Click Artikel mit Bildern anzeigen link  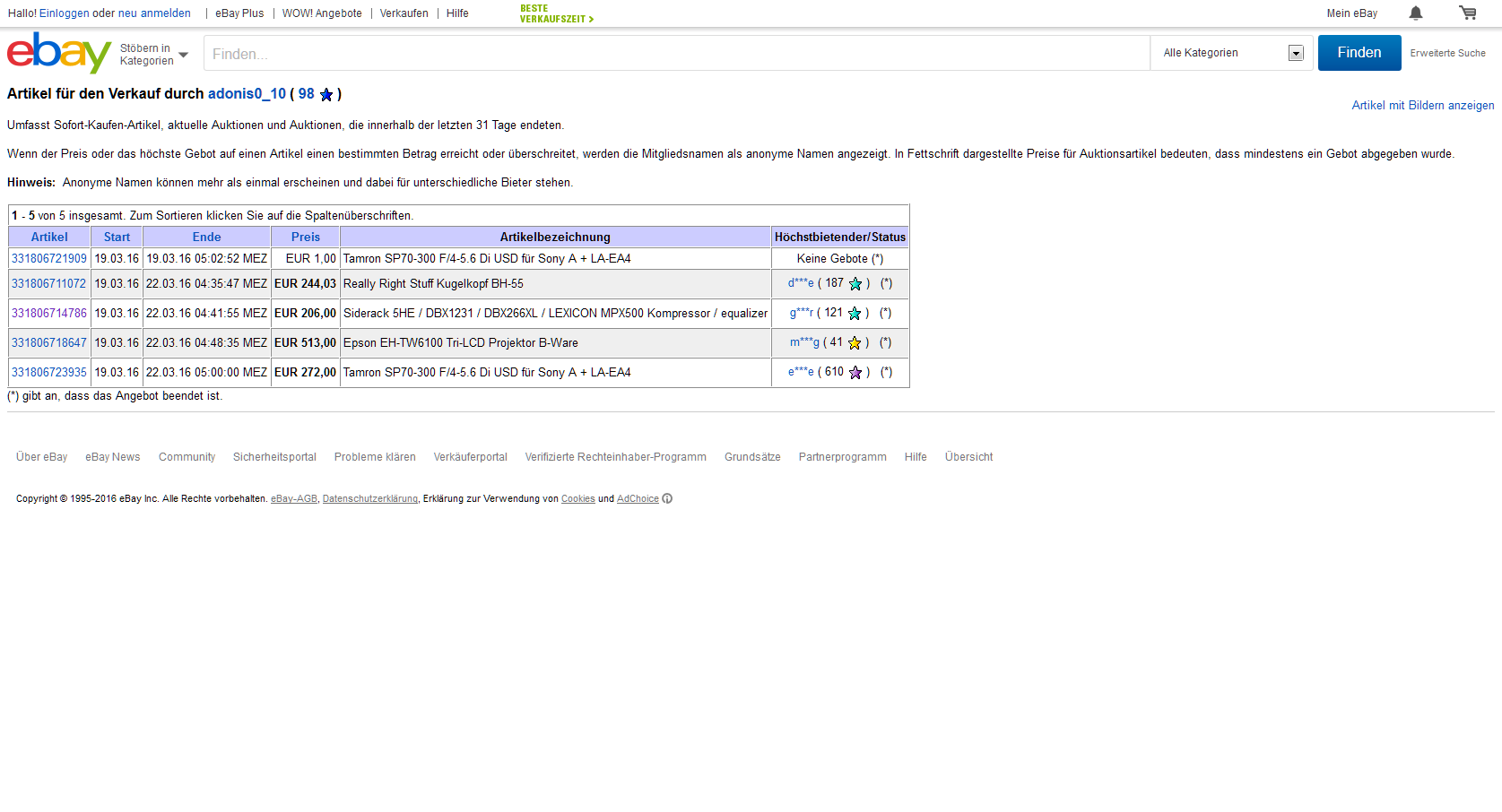(x=1423, y=106)
